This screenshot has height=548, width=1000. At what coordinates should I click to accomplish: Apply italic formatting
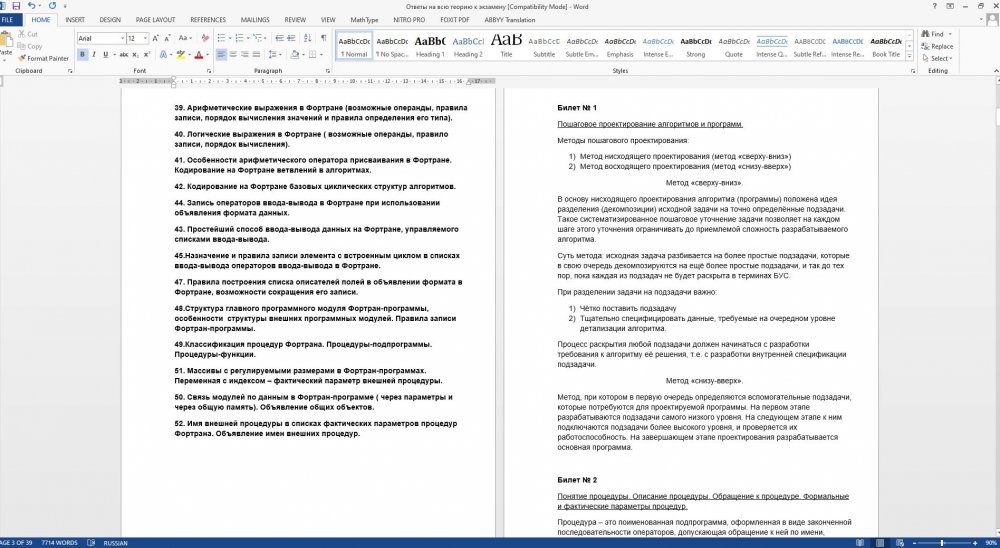click(94, 54)
